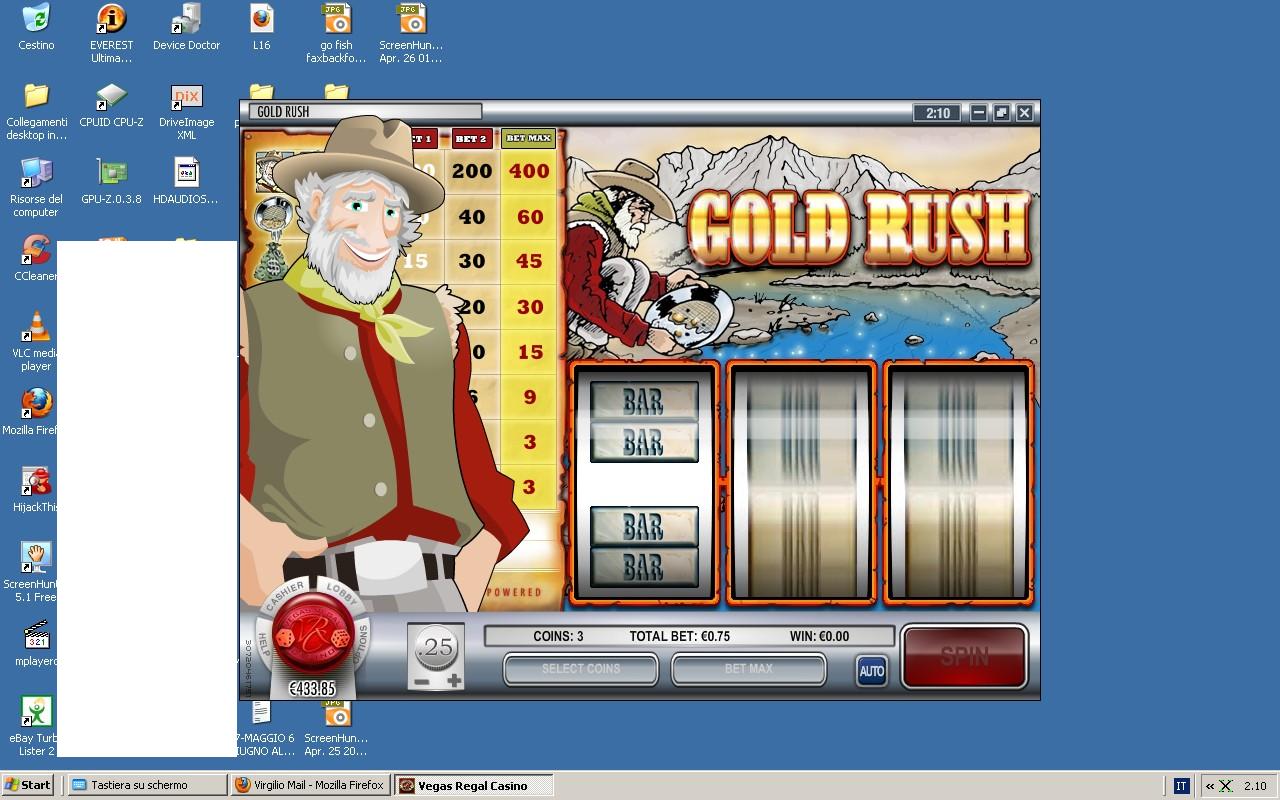
Task: Select the eBay Turbo Lister 2 shortcut
Action: (35, 727)
